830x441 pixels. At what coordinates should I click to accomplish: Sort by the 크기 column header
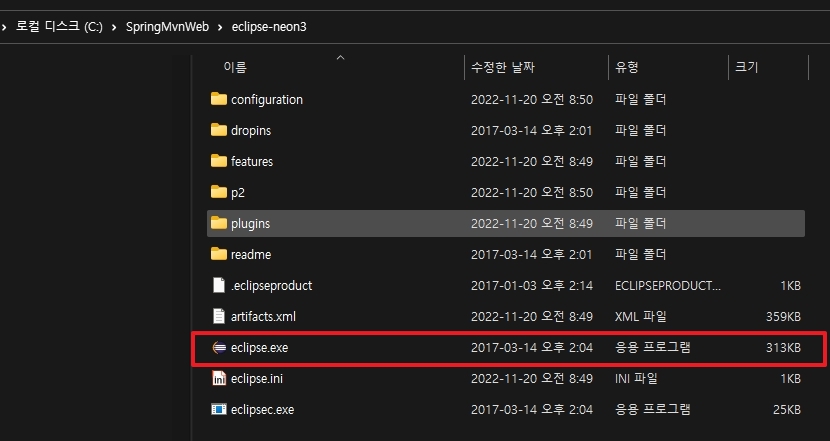pyautogui.click(x=746, y=67)
